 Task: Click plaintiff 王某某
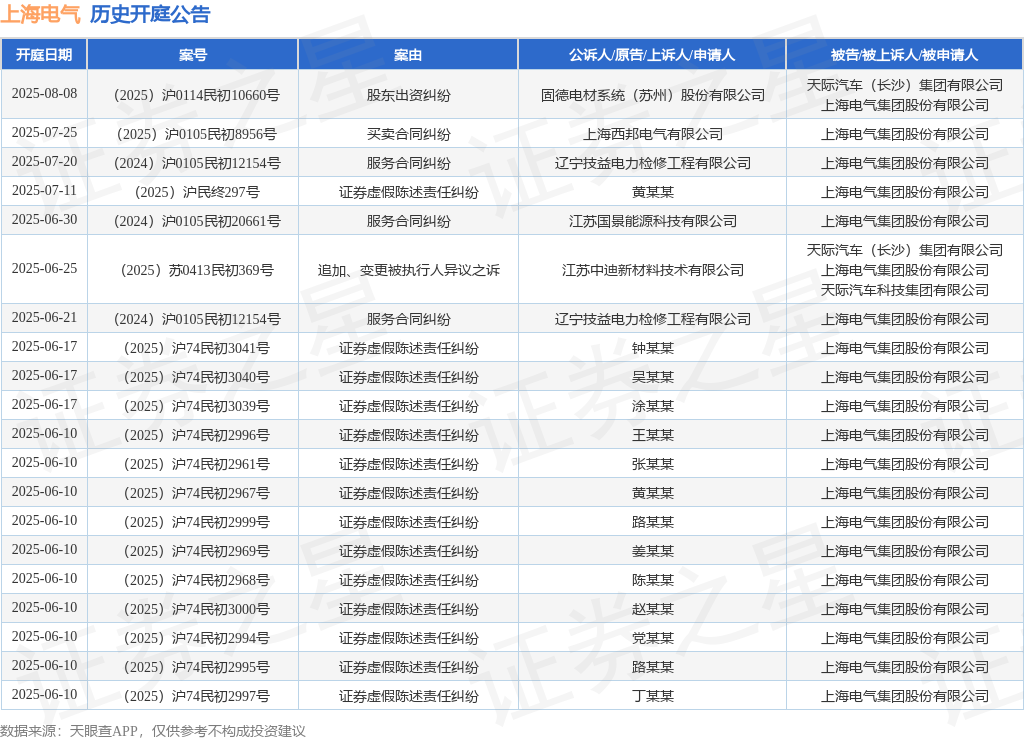pos(652,436)
